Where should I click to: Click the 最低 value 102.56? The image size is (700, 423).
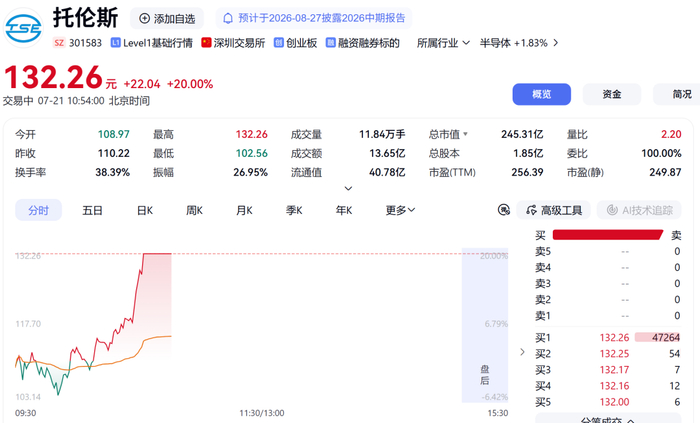tap(251, 153)
